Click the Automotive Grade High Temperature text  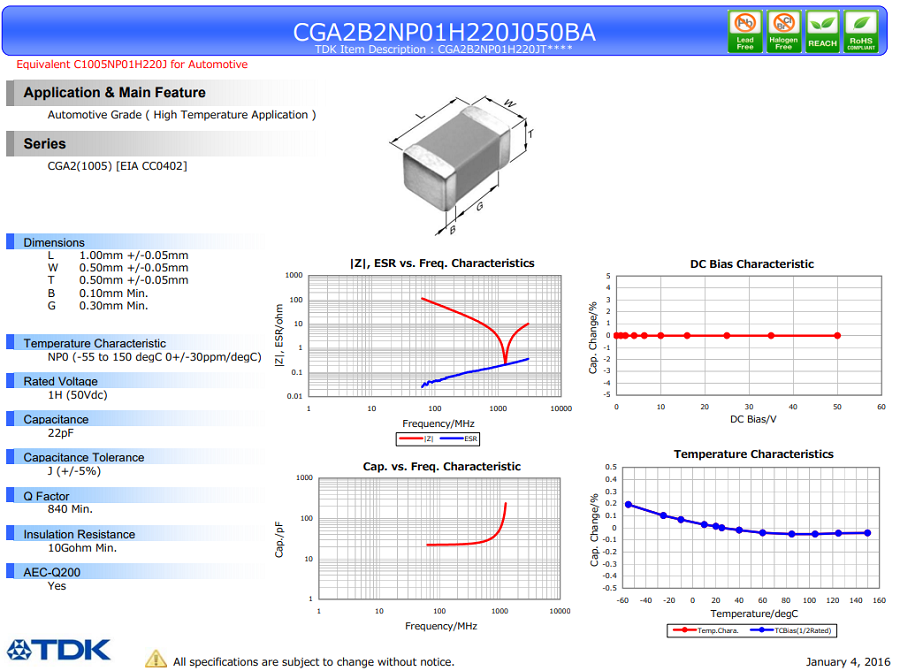[182, 115]
